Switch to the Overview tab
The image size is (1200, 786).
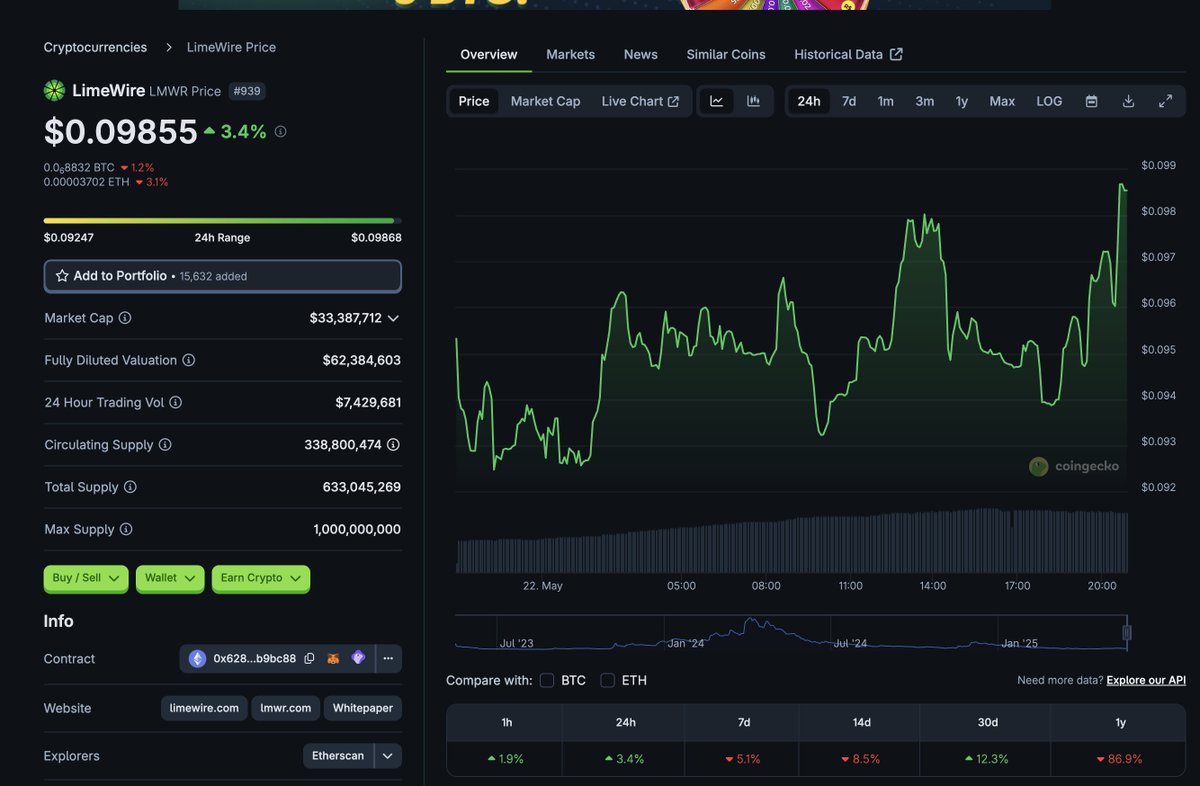click(x=489, y=54)
